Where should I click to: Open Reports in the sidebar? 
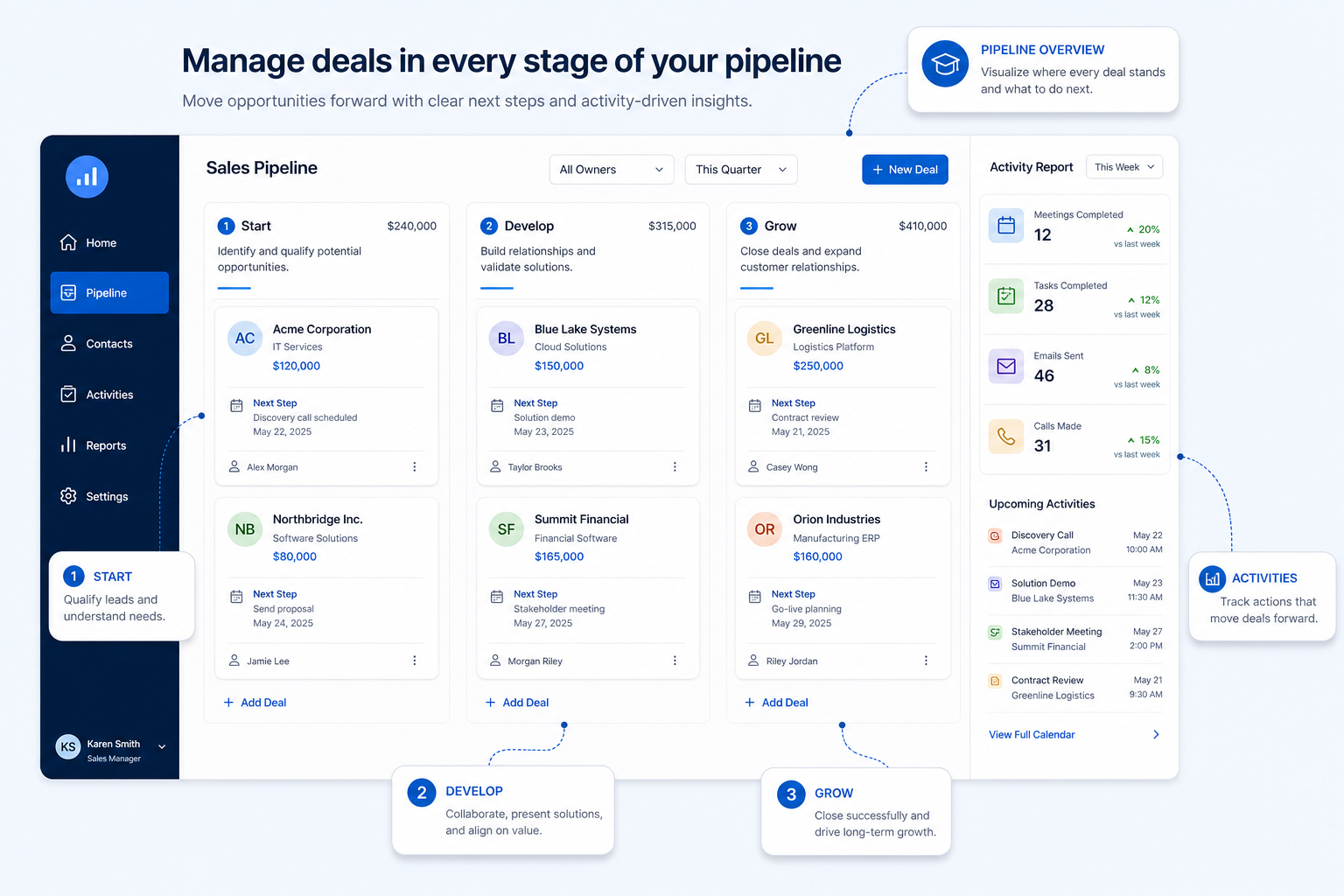[x=109, y=444]
